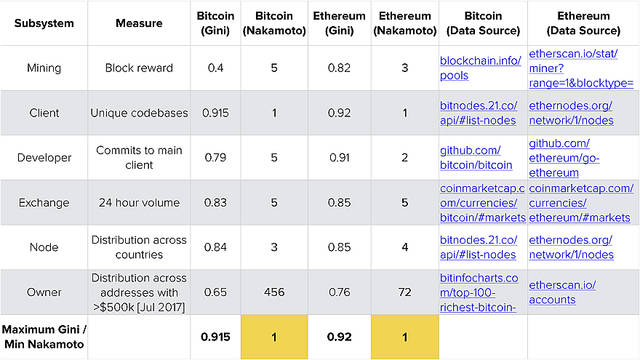This screenshot has height=360, width=640.
Task: Select the Ethereum Mining Gini value 0.82
Action: click(339, 68)
